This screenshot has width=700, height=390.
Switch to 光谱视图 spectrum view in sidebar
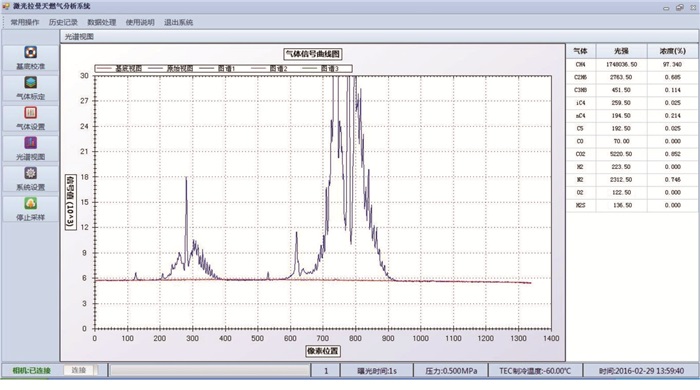[30, 149]
